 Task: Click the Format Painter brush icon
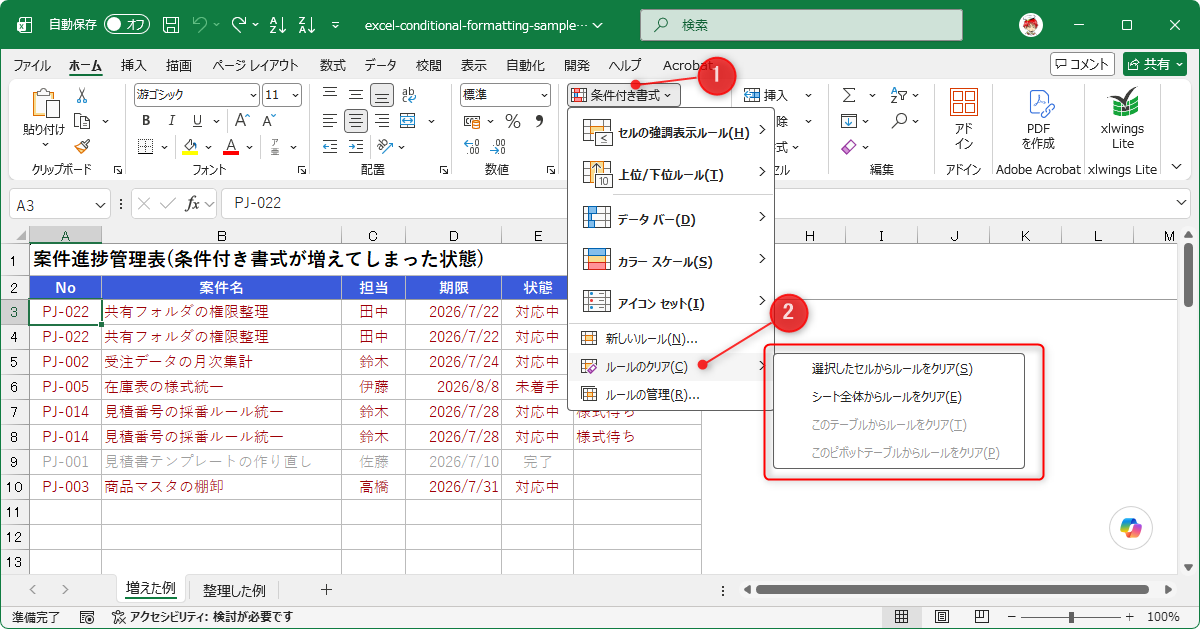point(82,146)
